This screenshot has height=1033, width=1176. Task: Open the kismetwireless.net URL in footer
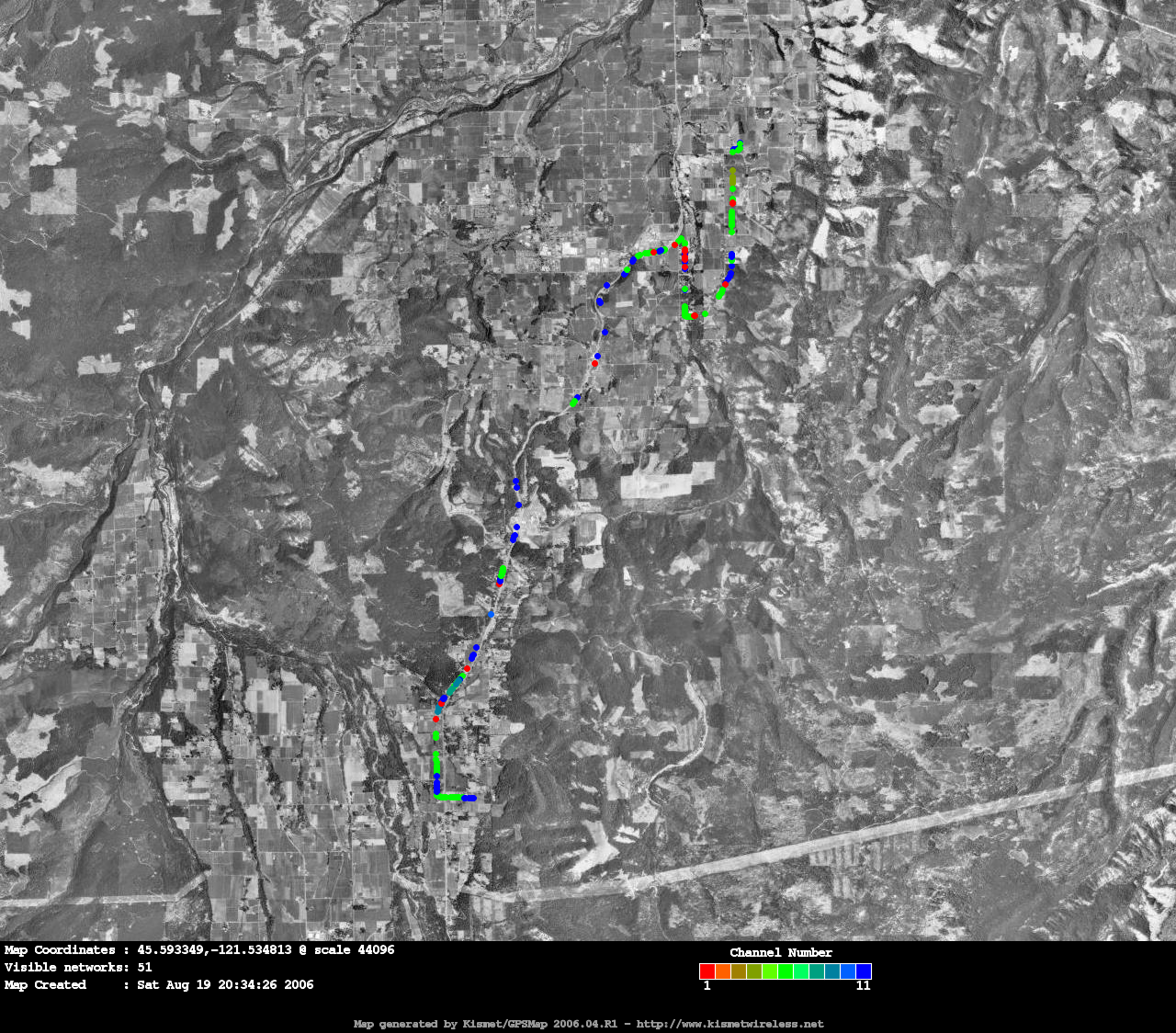pos(730,1024)
